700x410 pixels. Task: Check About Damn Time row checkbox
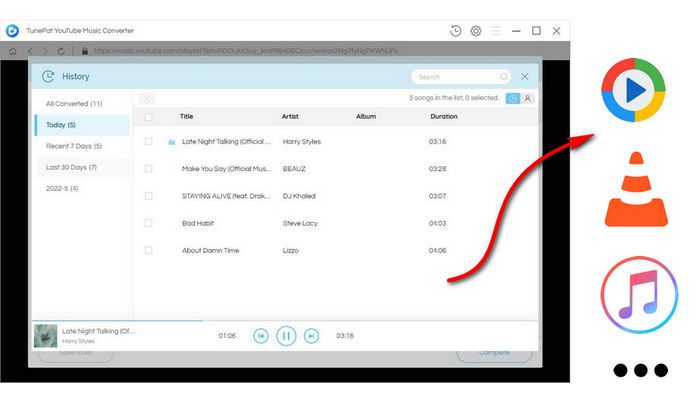click(x=148, y=251)
